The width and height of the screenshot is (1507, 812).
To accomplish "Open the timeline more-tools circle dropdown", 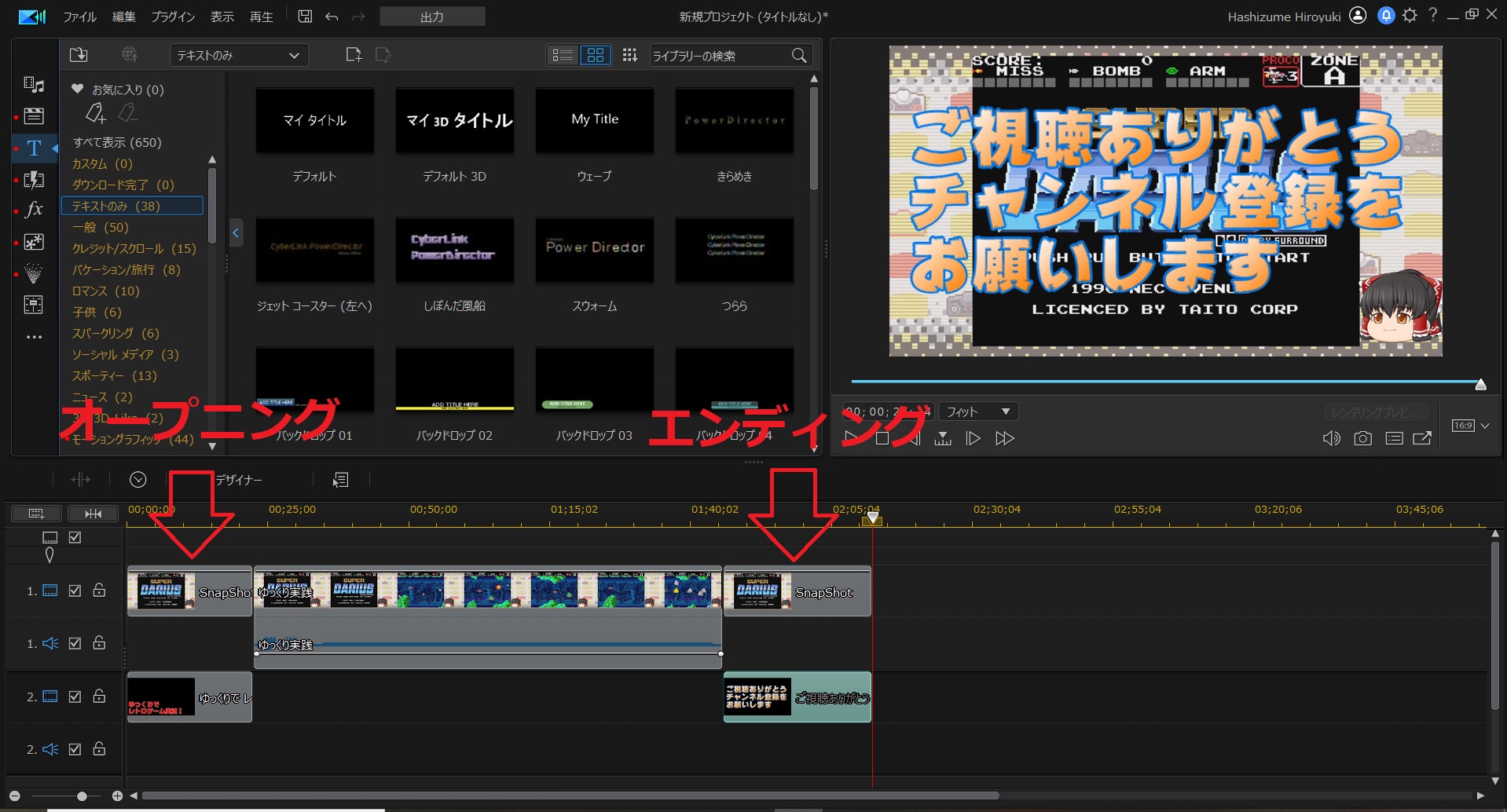I will pos(138,479).
